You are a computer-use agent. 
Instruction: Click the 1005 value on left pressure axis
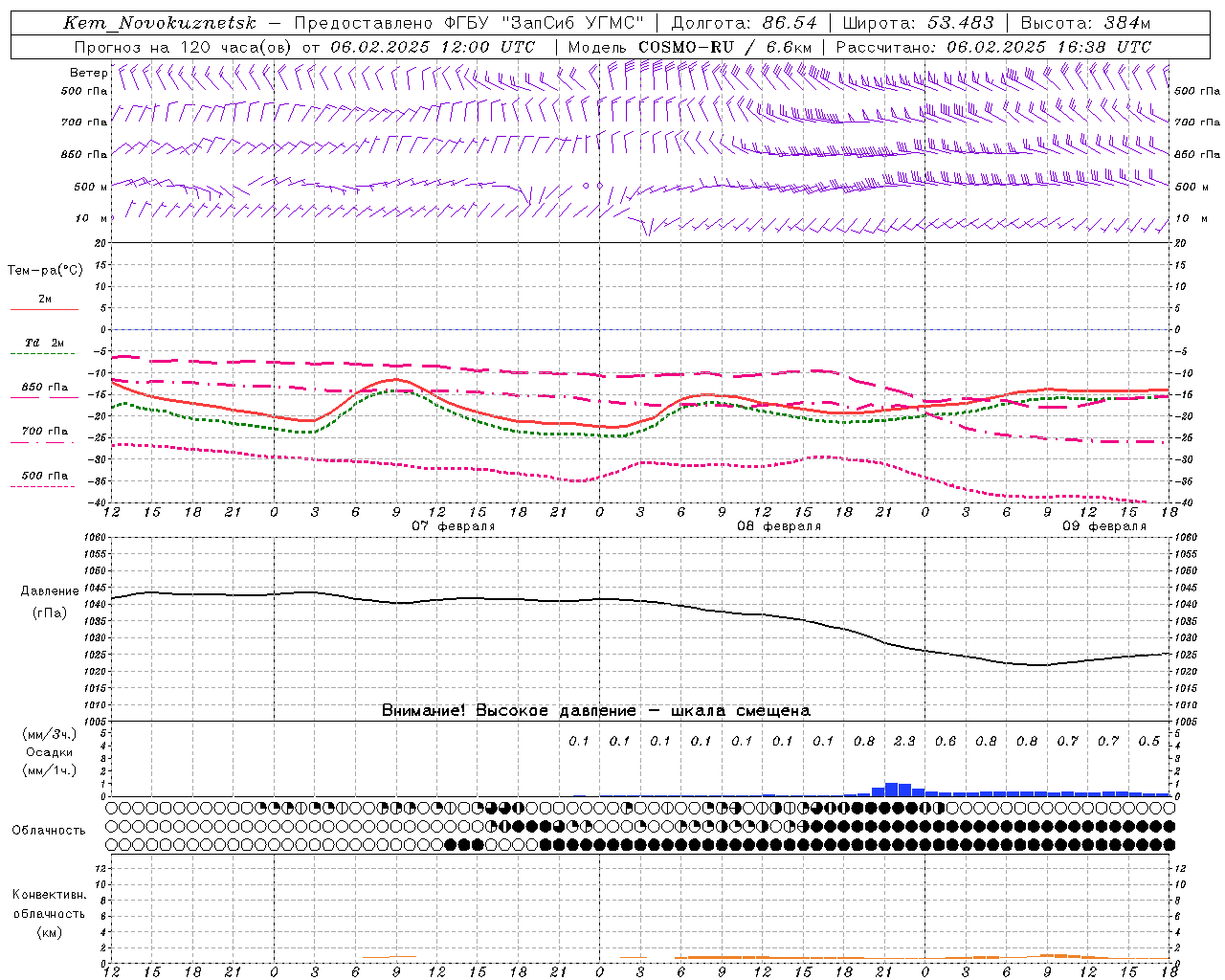(x=97, y=721)
